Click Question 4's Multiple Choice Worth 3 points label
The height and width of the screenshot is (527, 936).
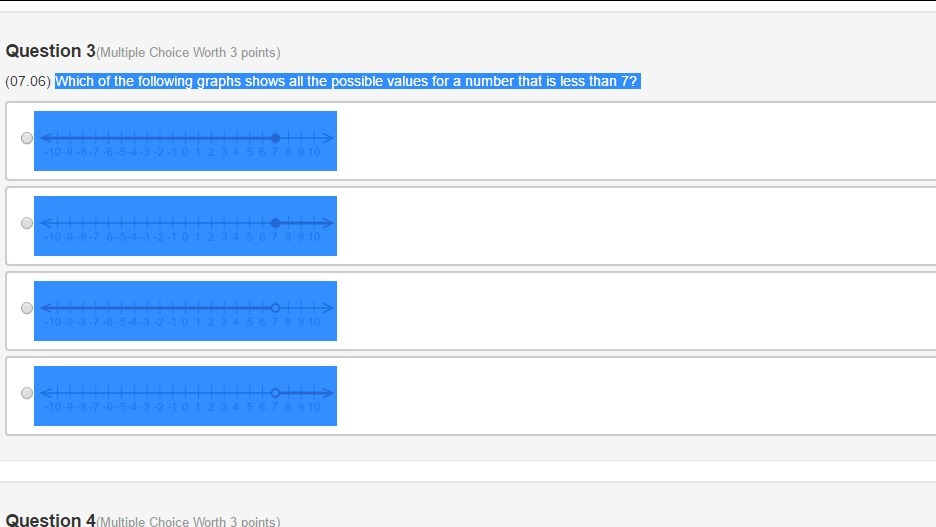[188, 521]
